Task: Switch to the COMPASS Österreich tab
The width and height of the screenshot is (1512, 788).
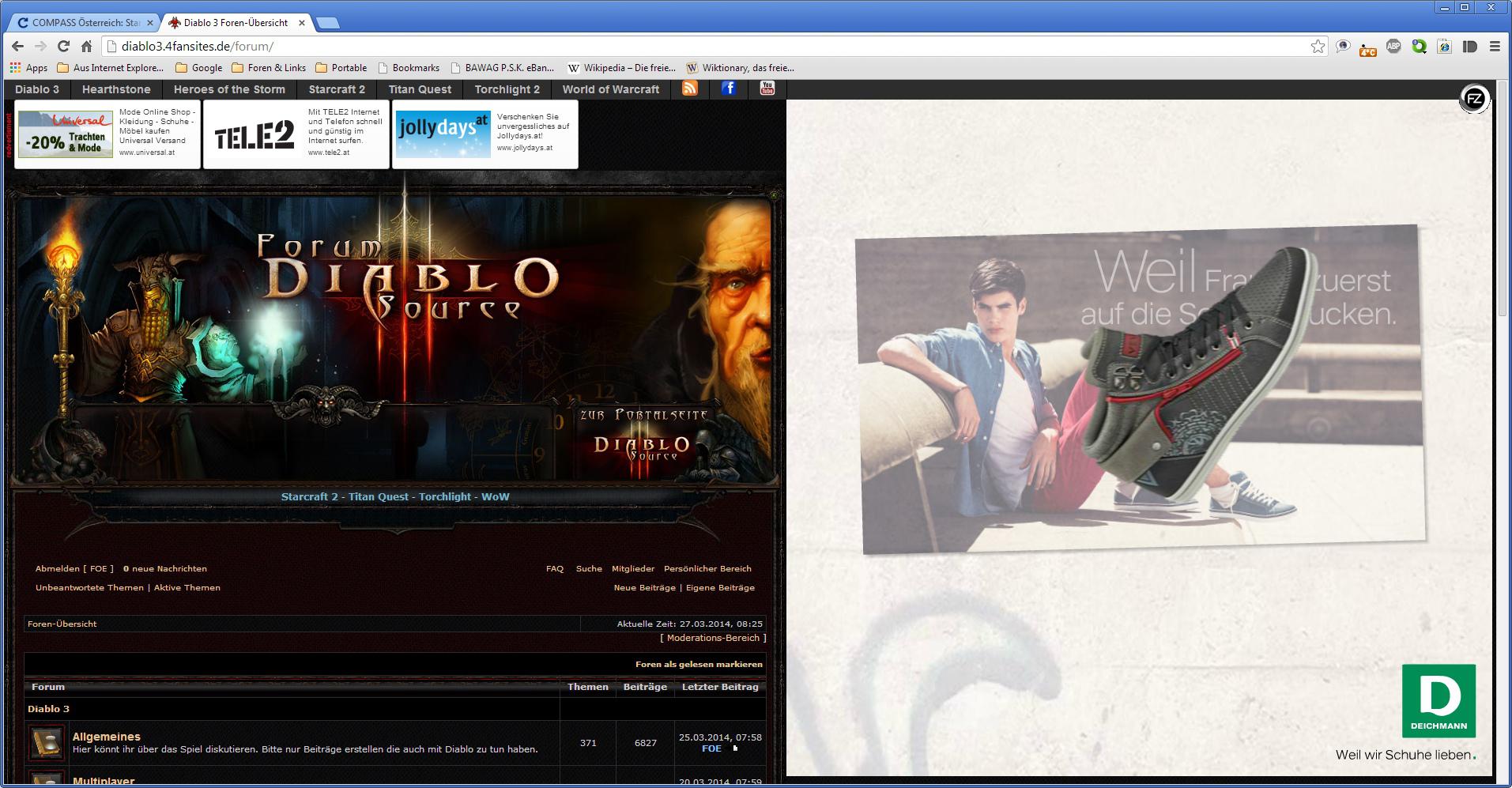Action: 83,23
